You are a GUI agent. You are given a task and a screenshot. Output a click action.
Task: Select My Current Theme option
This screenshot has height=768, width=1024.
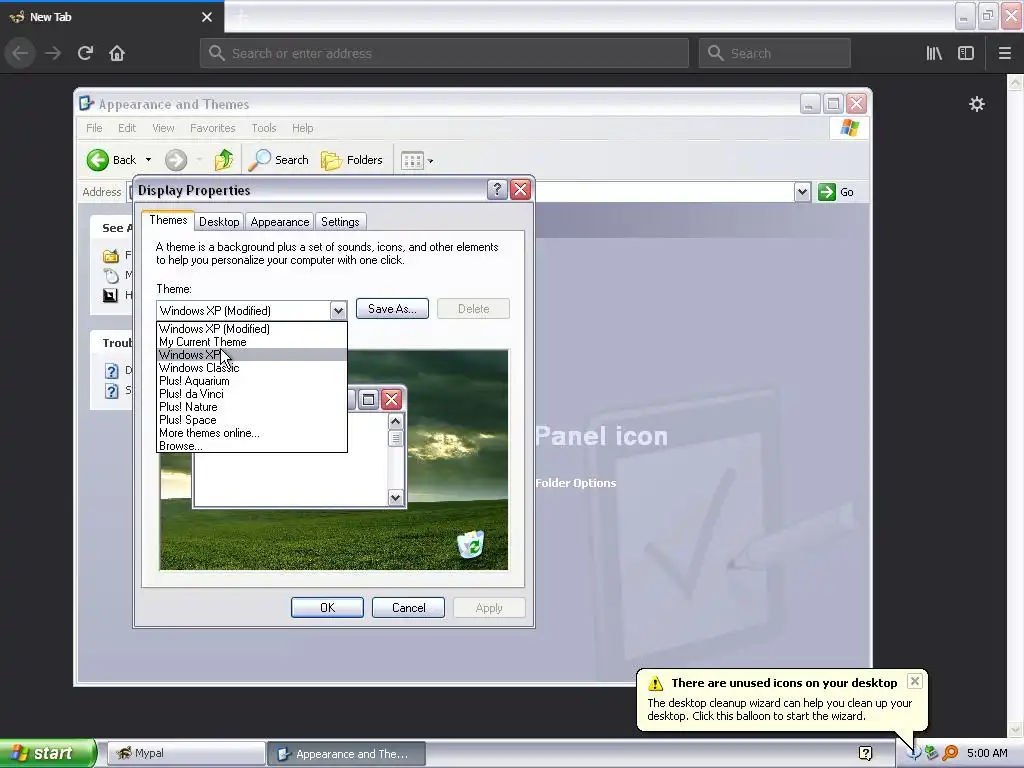click(251, 342)
